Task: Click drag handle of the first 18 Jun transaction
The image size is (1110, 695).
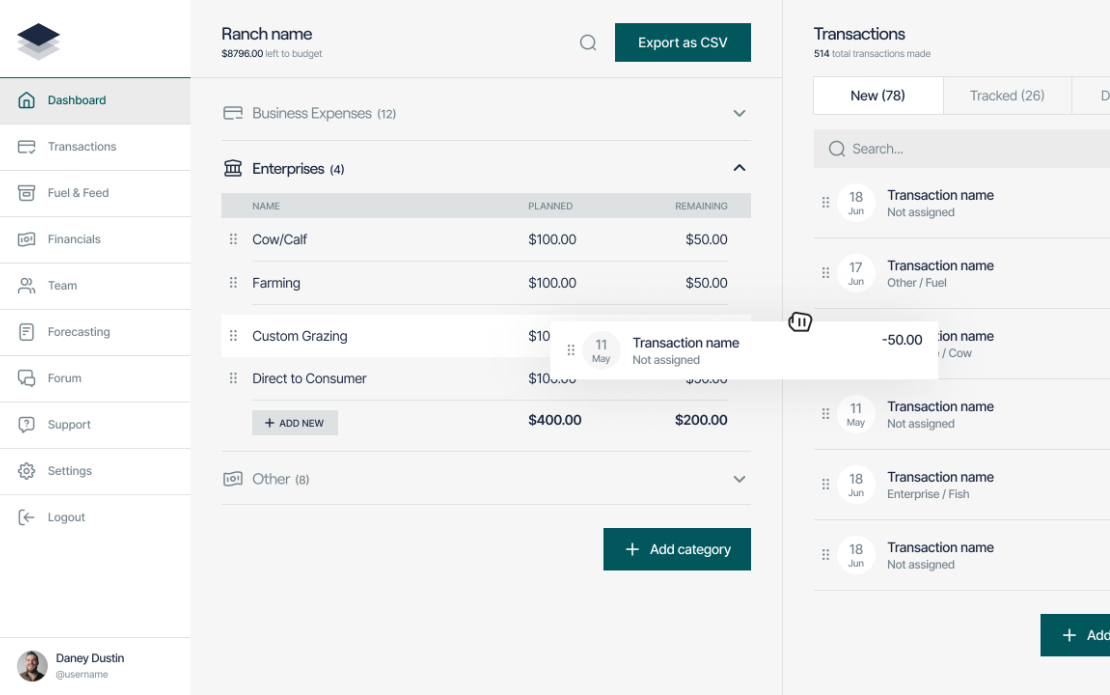Action: (825, 202)
